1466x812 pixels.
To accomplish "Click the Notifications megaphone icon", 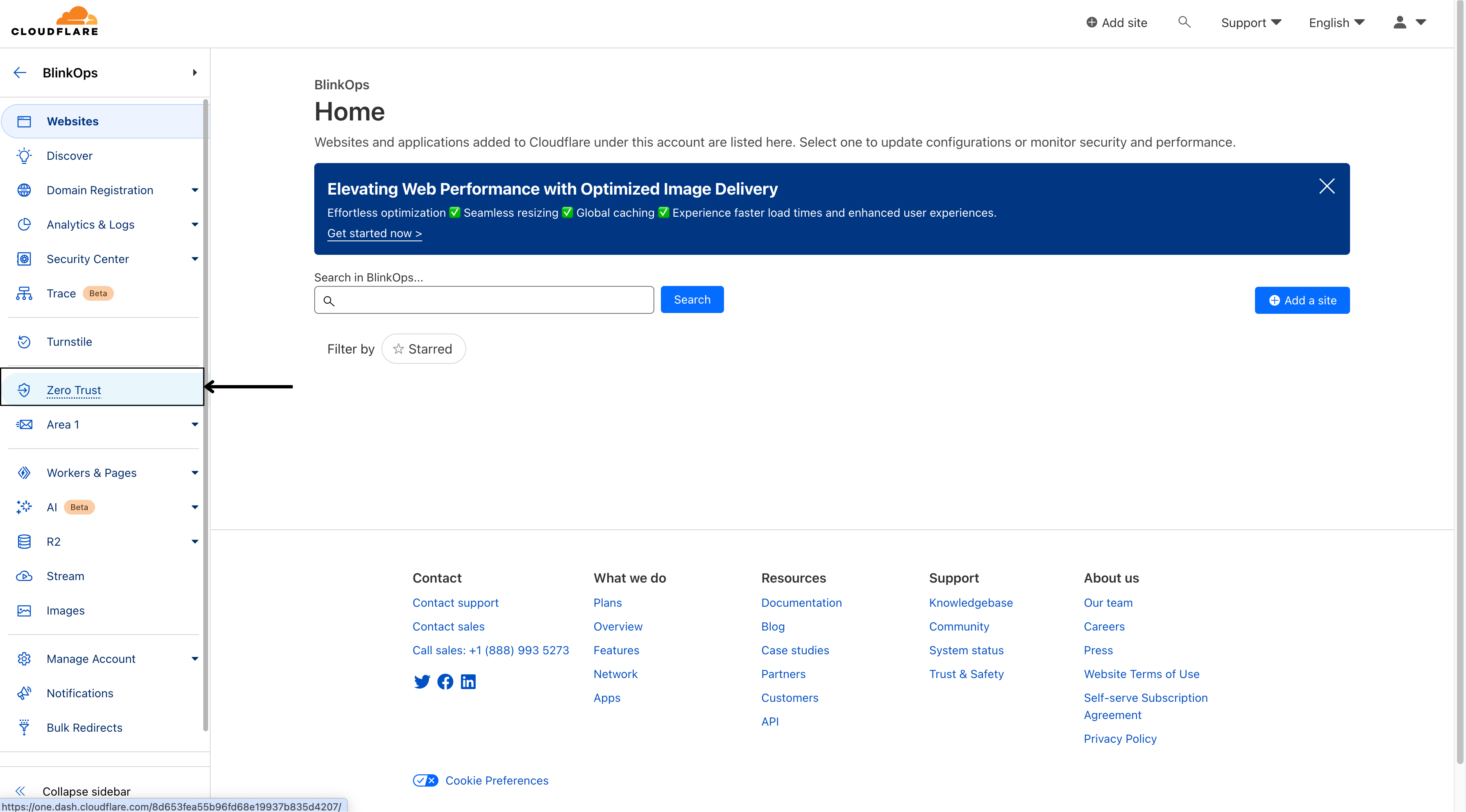I will (x=24, y=693).
